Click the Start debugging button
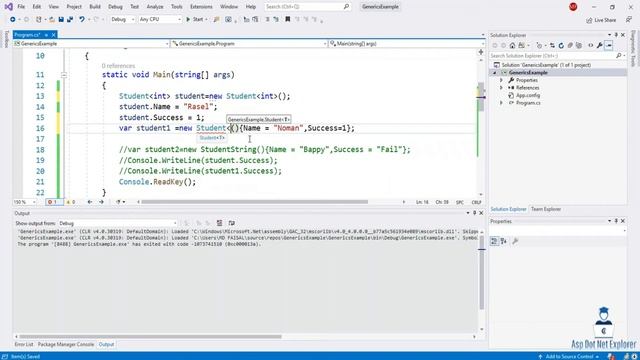640x360 pixels. (195, 19)
